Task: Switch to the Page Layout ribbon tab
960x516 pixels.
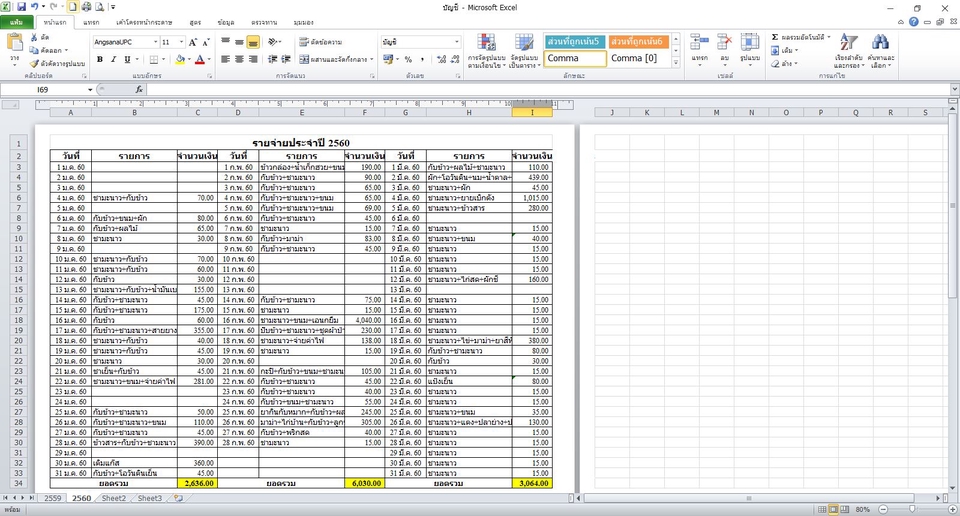Action: coord(144,22)
